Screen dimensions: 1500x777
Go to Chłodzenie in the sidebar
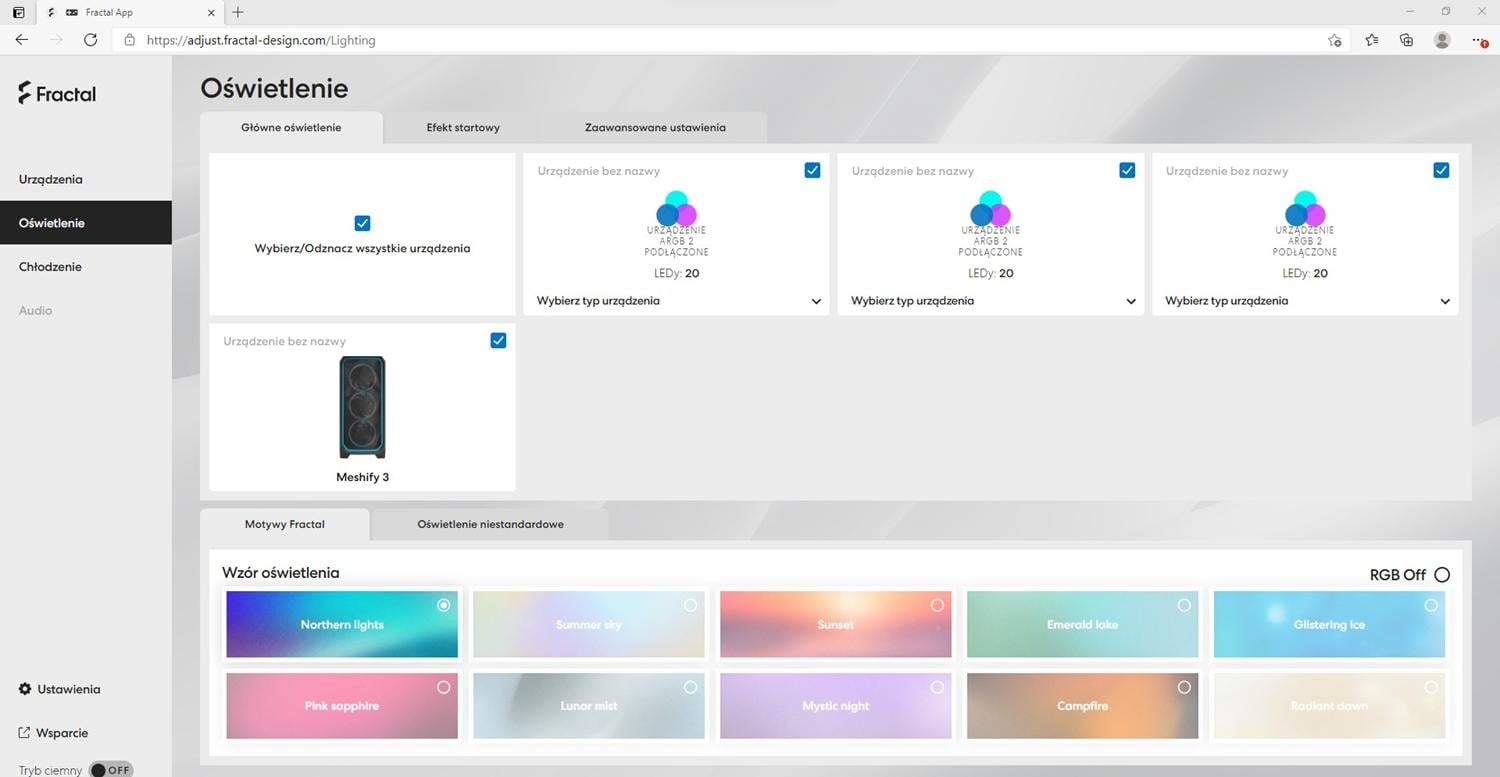pos(50,267)
